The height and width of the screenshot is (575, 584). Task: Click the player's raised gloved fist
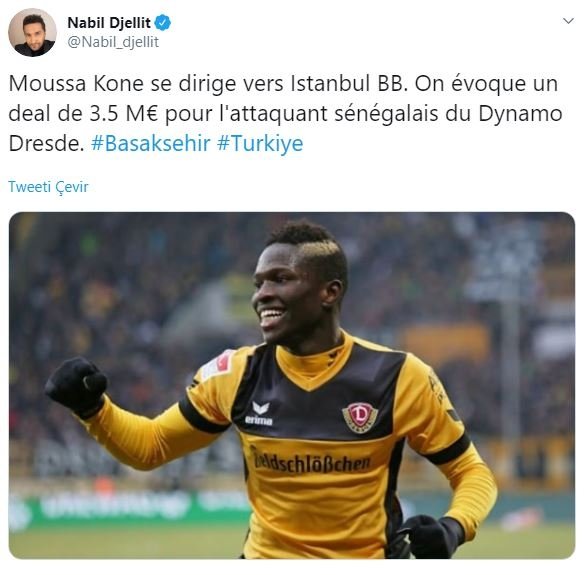[x=76, y=384]
